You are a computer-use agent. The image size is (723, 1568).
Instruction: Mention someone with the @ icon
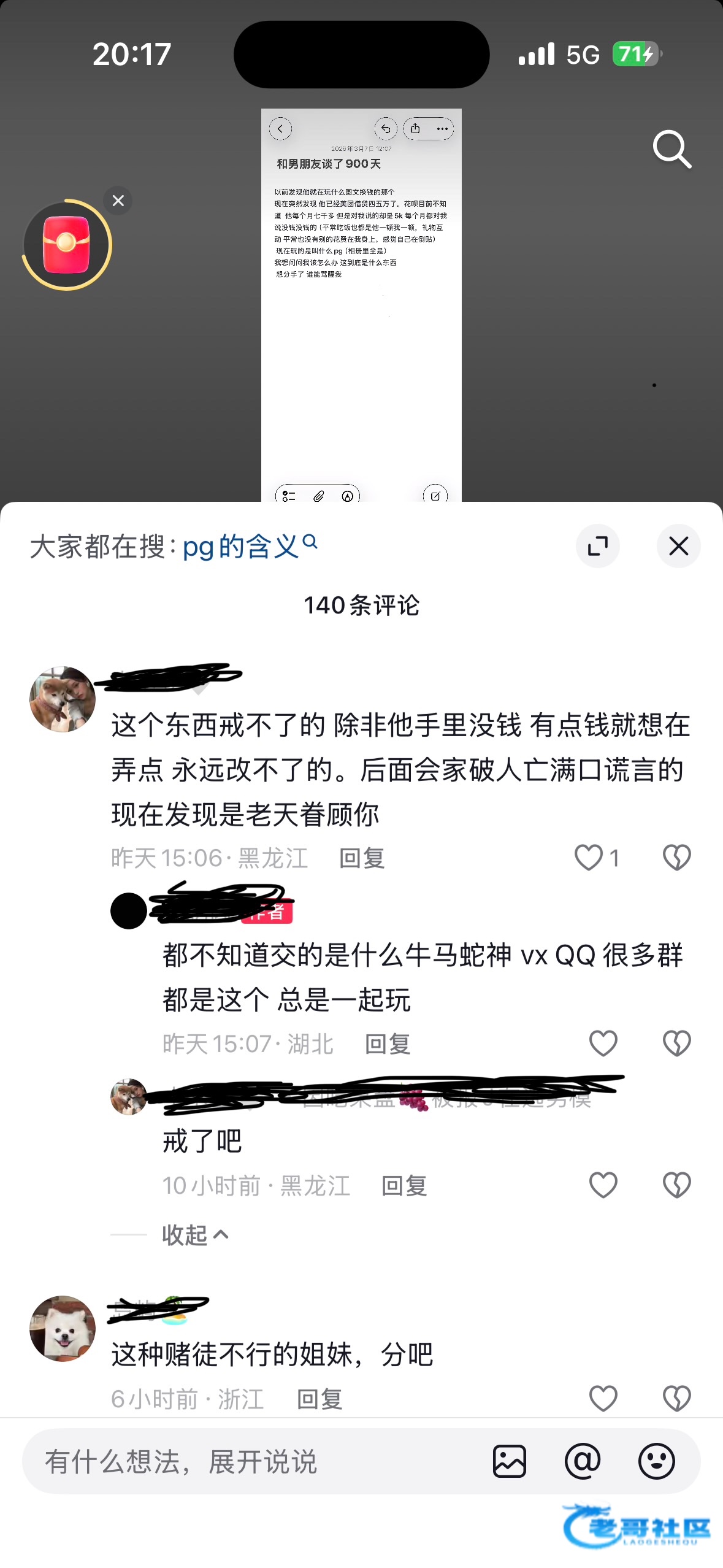tap(583, 1461)
